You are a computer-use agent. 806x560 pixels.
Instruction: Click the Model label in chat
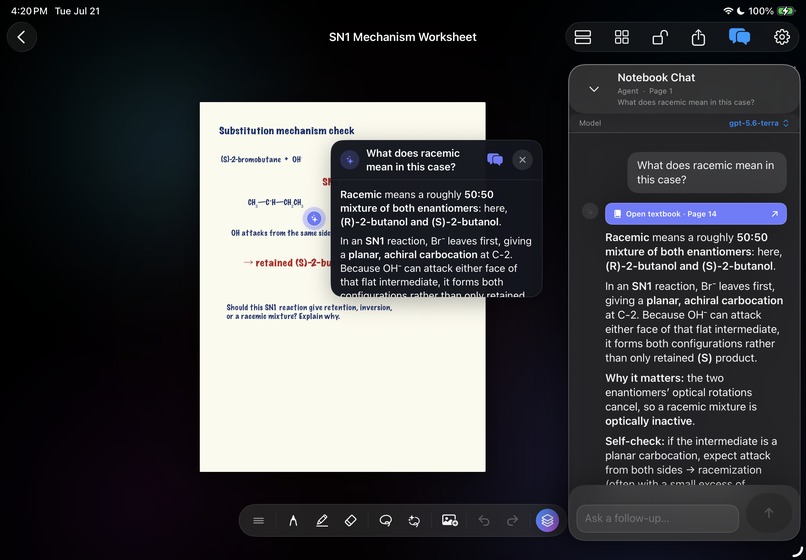tap(590, 123)
